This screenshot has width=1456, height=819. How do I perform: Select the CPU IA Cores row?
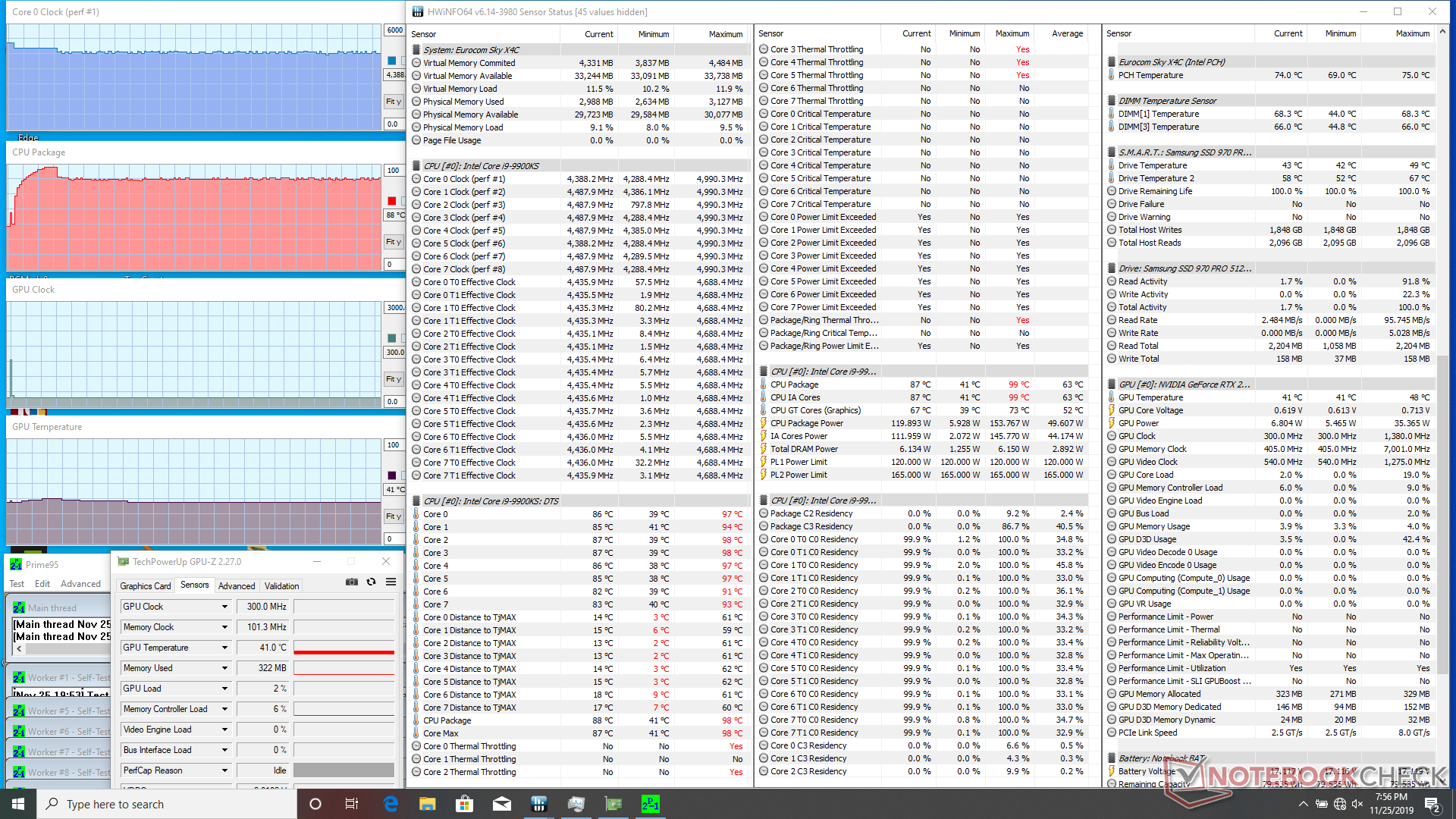pyautogui.click(x=923, y=397)
